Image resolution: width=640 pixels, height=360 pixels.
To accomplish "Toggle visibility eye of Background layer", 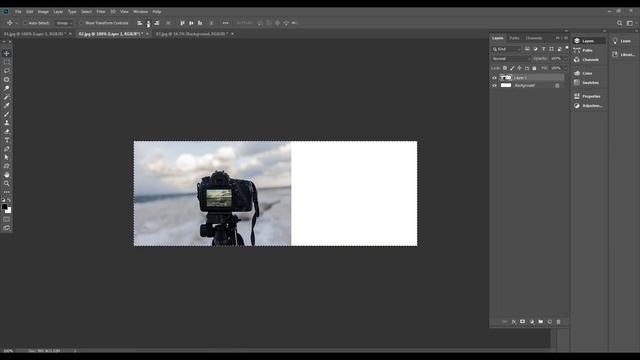I will (x=494, y=86).
